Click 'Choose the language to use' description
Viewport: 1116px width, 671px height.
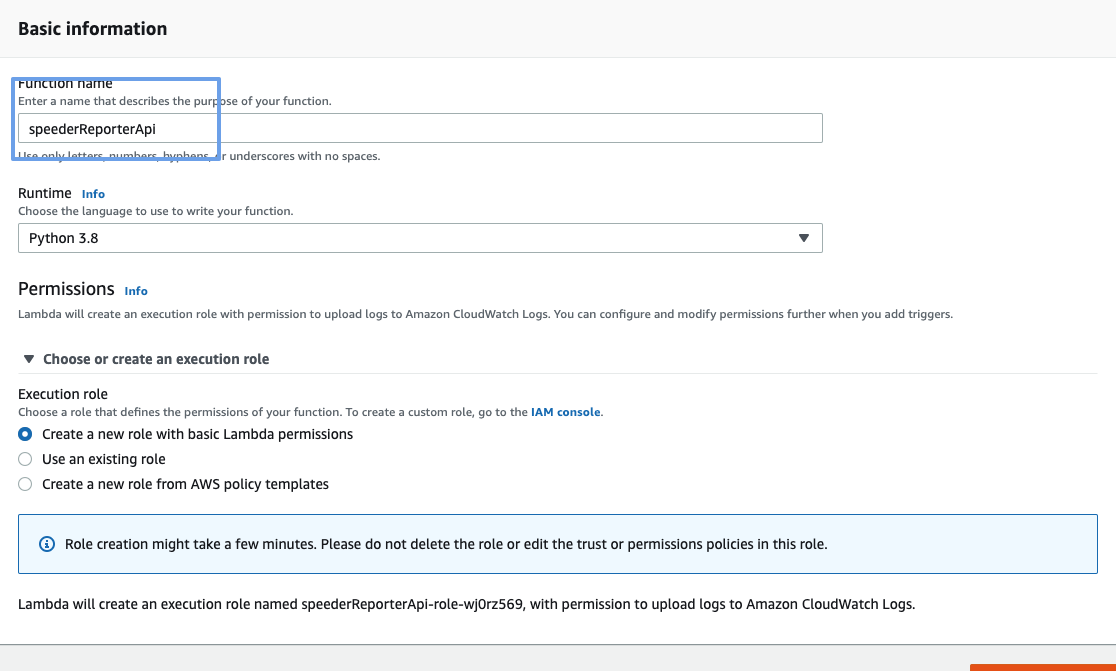156,211
